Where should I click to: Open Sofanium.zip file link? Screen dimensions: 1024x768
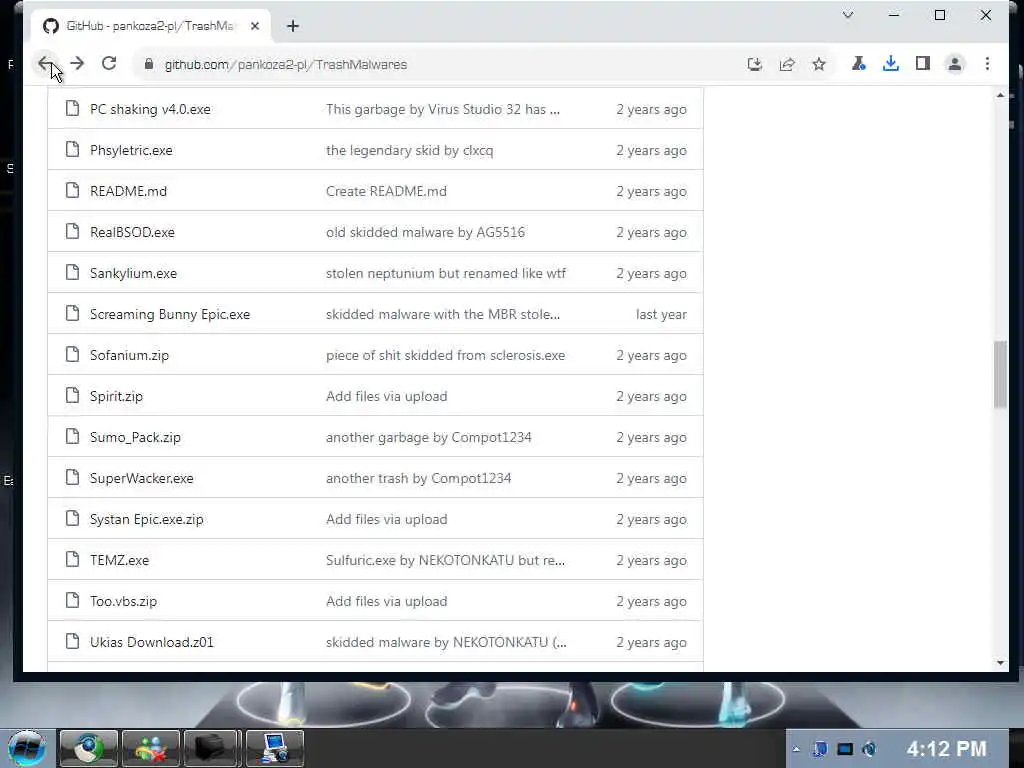(129, 355)
